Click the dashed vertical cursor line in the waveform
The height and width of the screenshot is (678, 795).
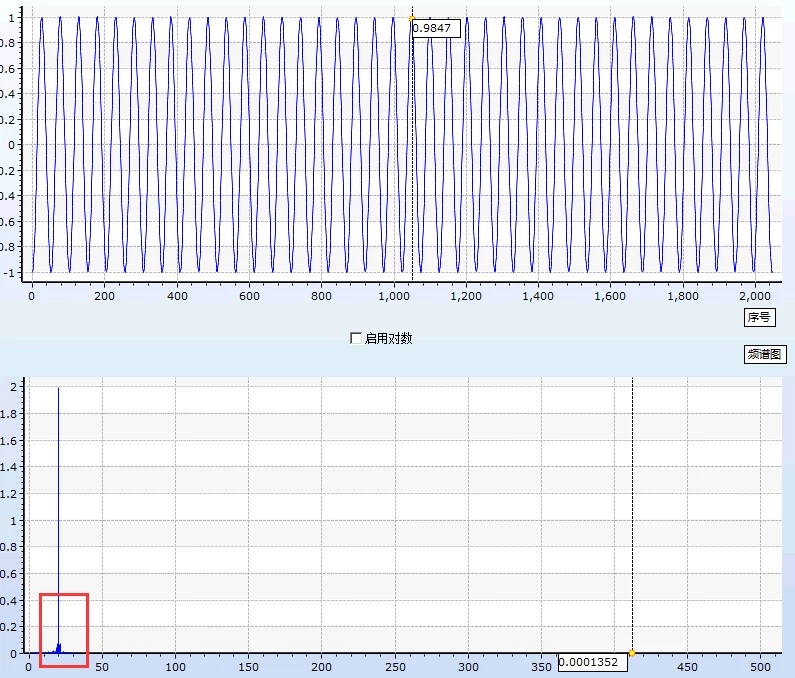(x=412, y=152)
